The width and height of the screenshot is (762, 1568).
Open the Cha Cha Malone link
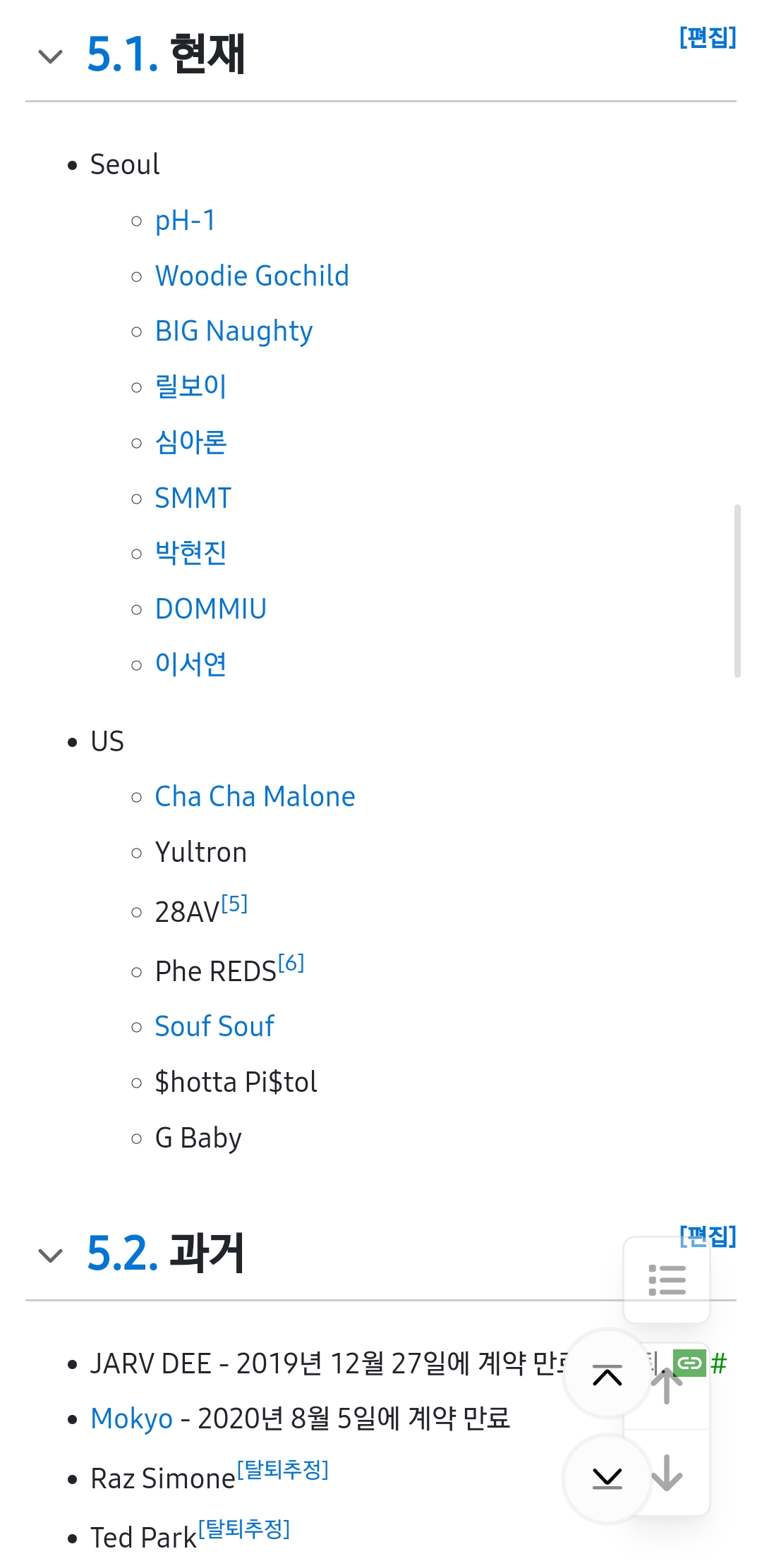tap(255, 797)
